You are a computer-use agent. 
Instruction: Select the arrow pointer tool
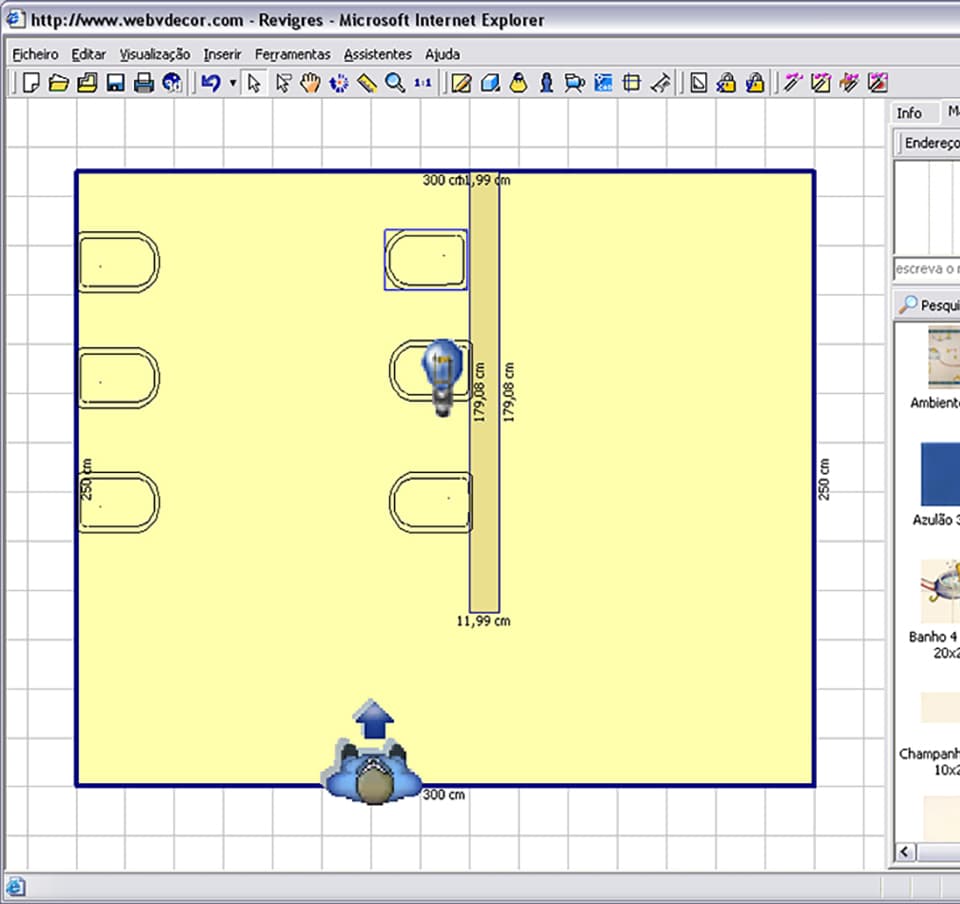254,83
